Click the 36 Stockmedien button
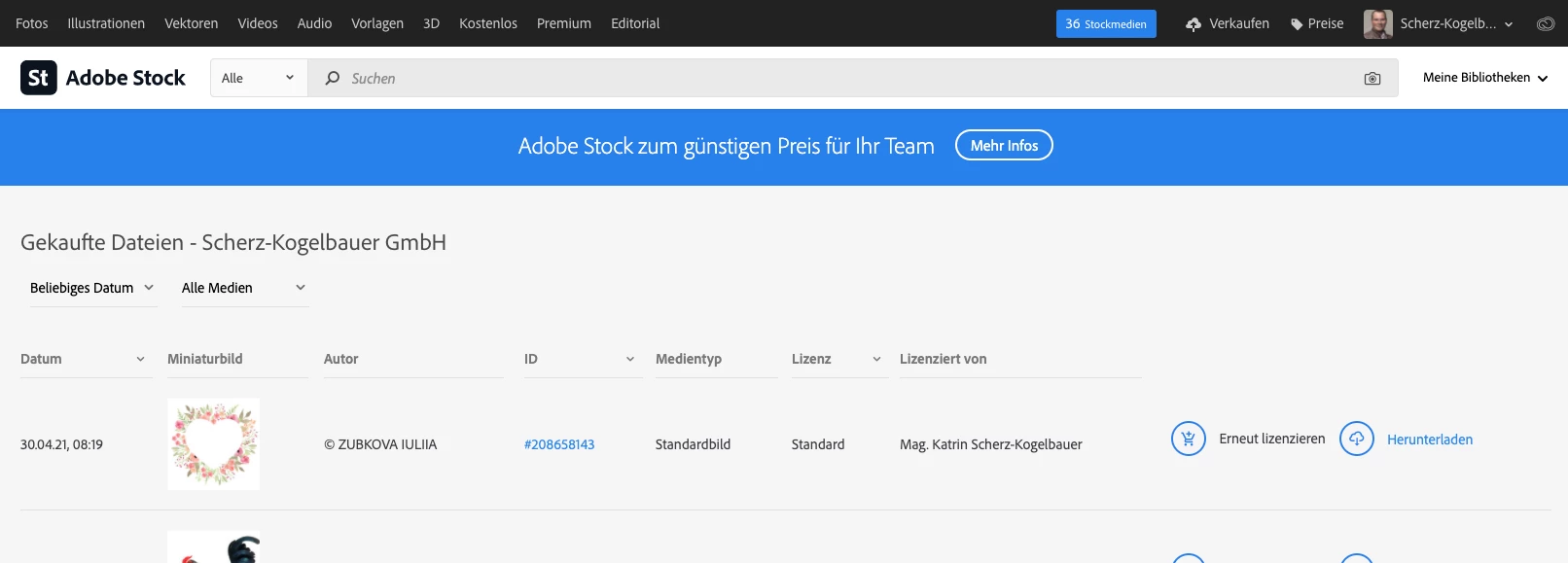 tap(1106, 24)
